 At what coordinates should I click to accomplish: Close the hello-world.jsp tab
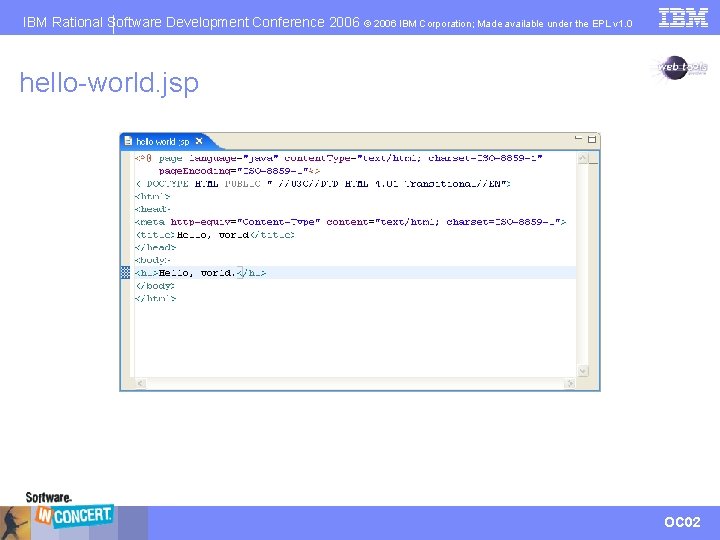tap(199, 141)
